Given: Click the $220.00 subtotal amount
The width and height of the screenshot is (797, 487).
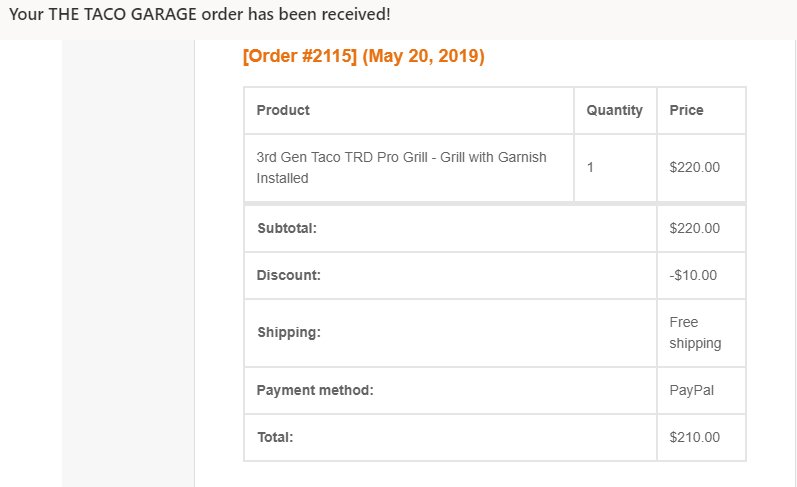Looking at the screenshot, I should pyautogui.click(x=694, y=228).
